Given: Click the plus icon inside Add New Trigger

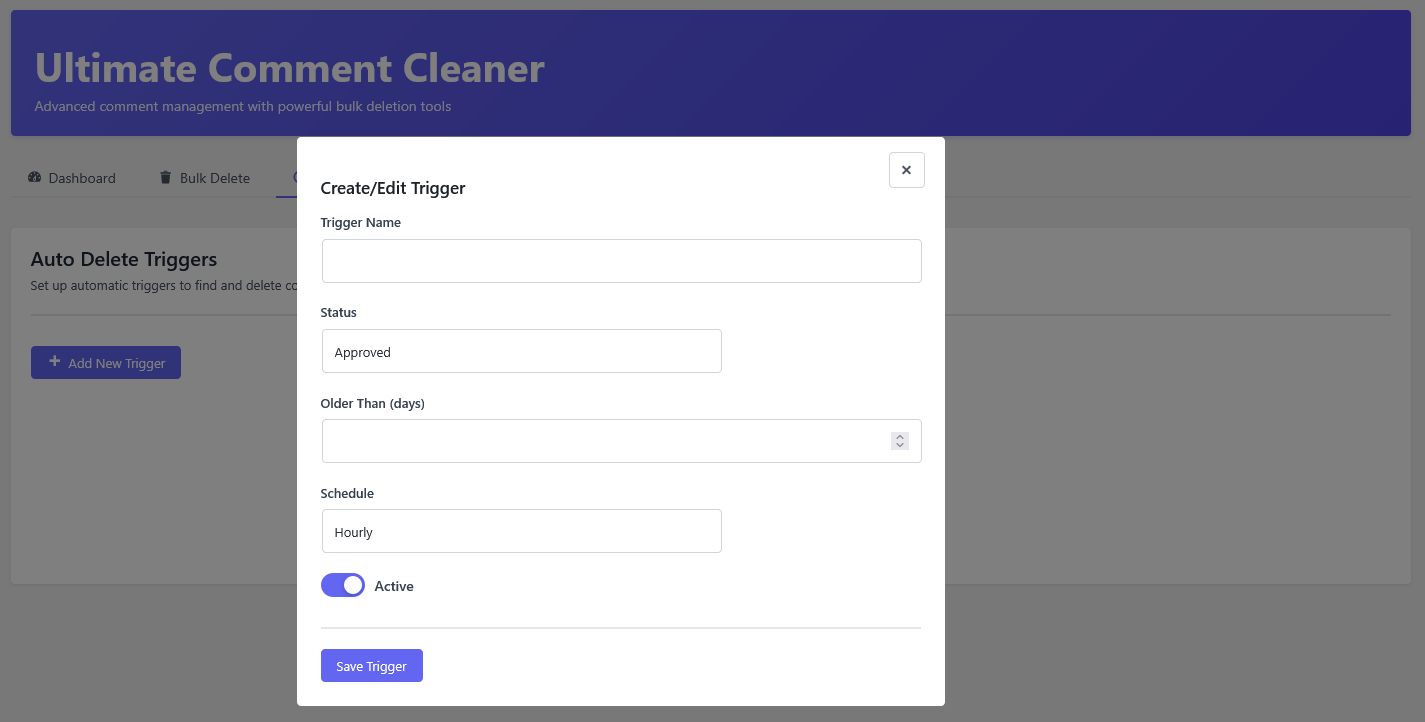Looking at the screenshot, I should click(x=54, y=361).
